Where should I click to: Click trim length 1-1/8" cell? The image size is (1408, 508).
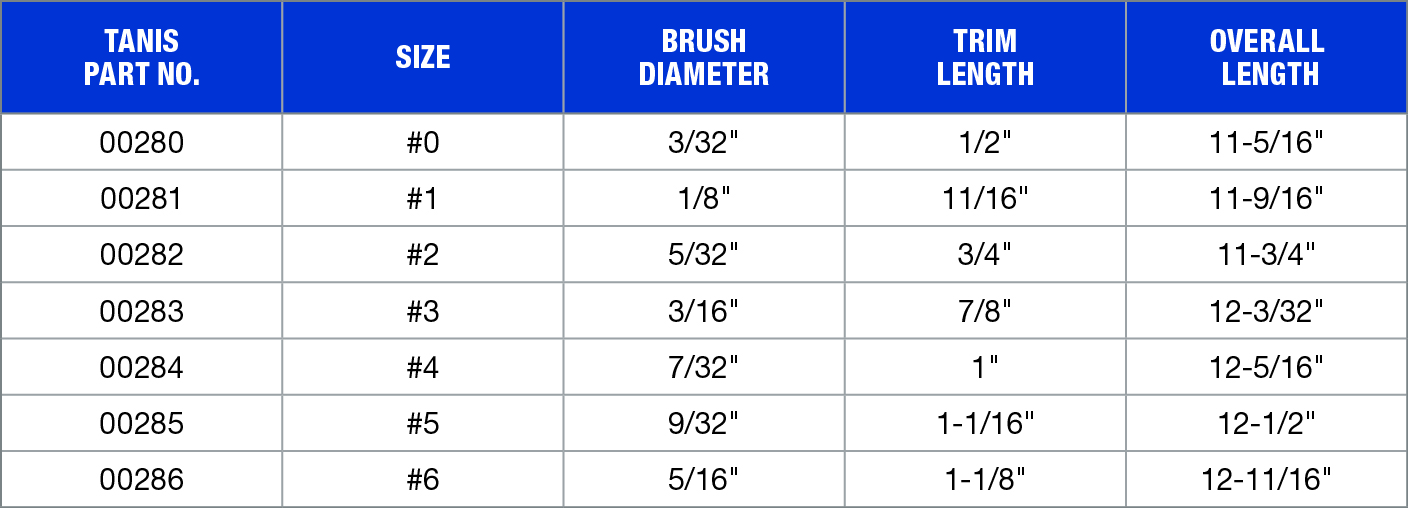coord(985,479)
